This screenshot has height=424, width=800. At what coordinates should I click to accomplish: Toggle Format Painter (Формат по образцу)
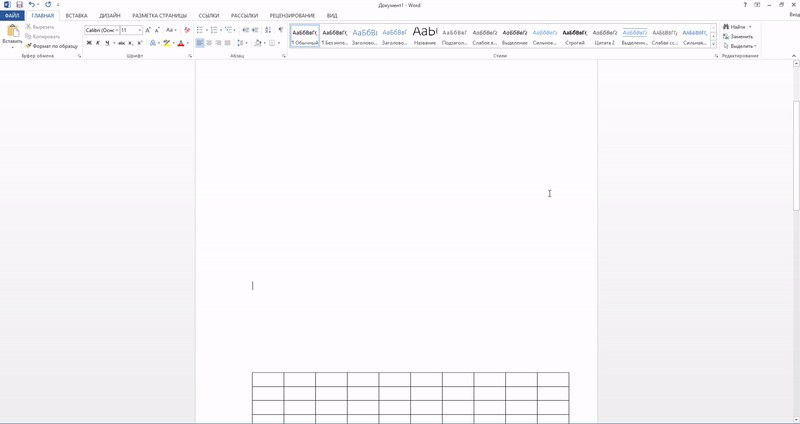coord(52,46)
